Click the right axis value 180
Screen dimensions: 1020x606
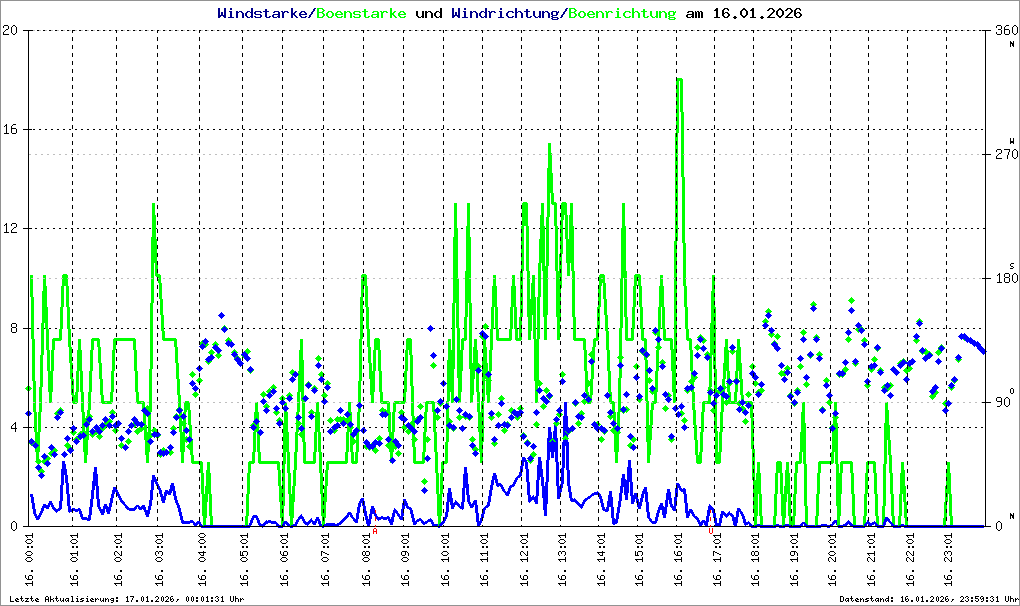coord(1006,278)
